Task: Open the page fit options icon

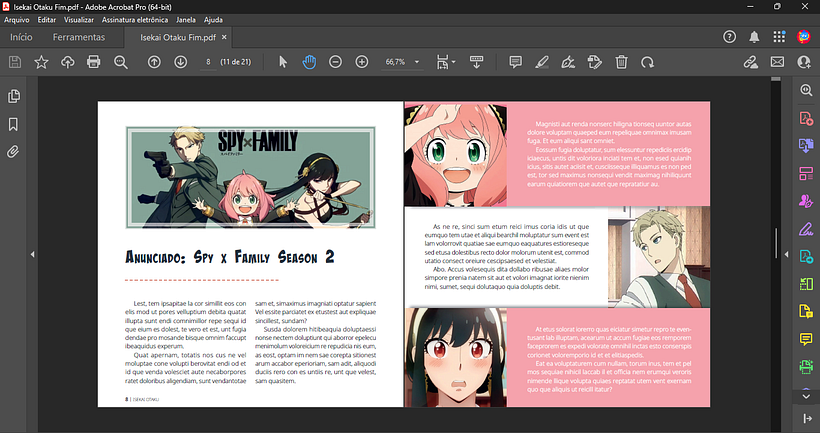Action: (x=445, y=62)
